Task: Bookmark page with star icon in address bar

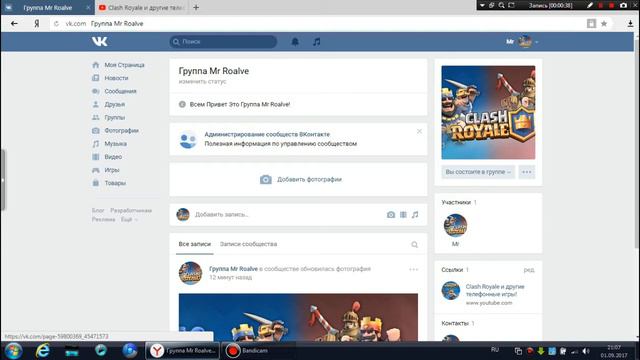Action: [x=604, y=24]
